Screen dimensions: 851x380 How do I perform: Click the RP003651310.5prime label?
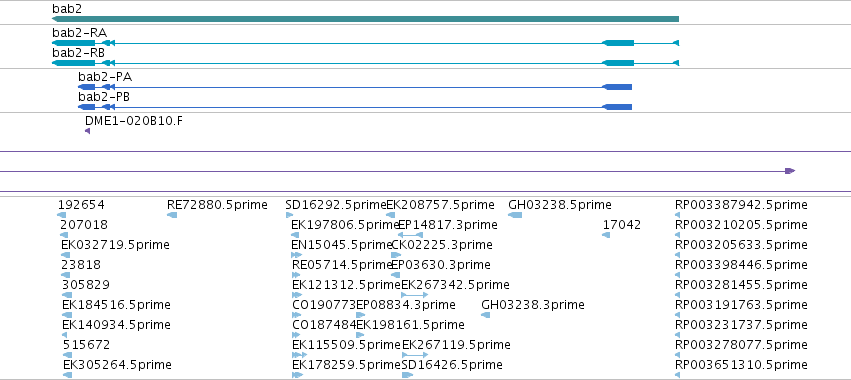coord(741,364)
